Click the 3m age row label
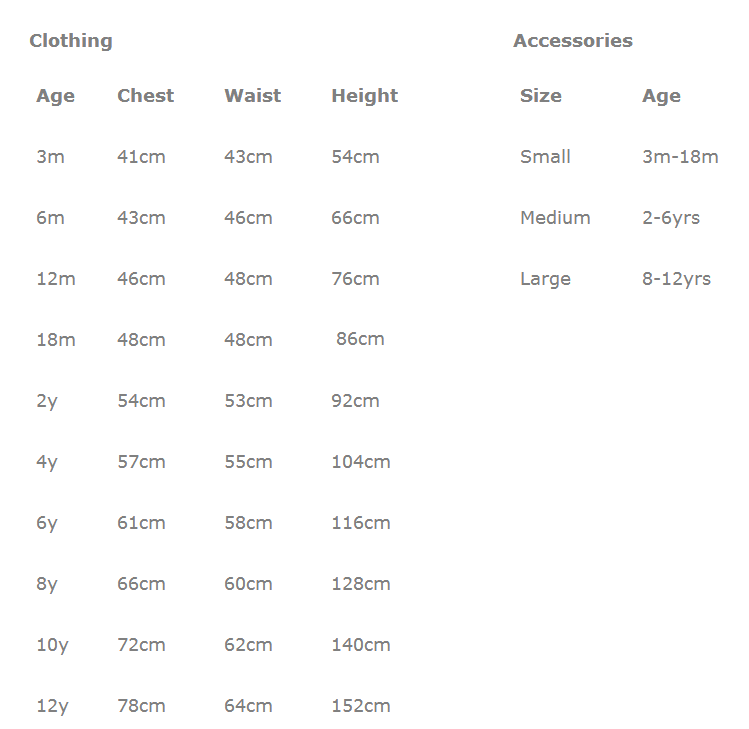This screenshot has height=729, width=749. (x=51, y=157)
